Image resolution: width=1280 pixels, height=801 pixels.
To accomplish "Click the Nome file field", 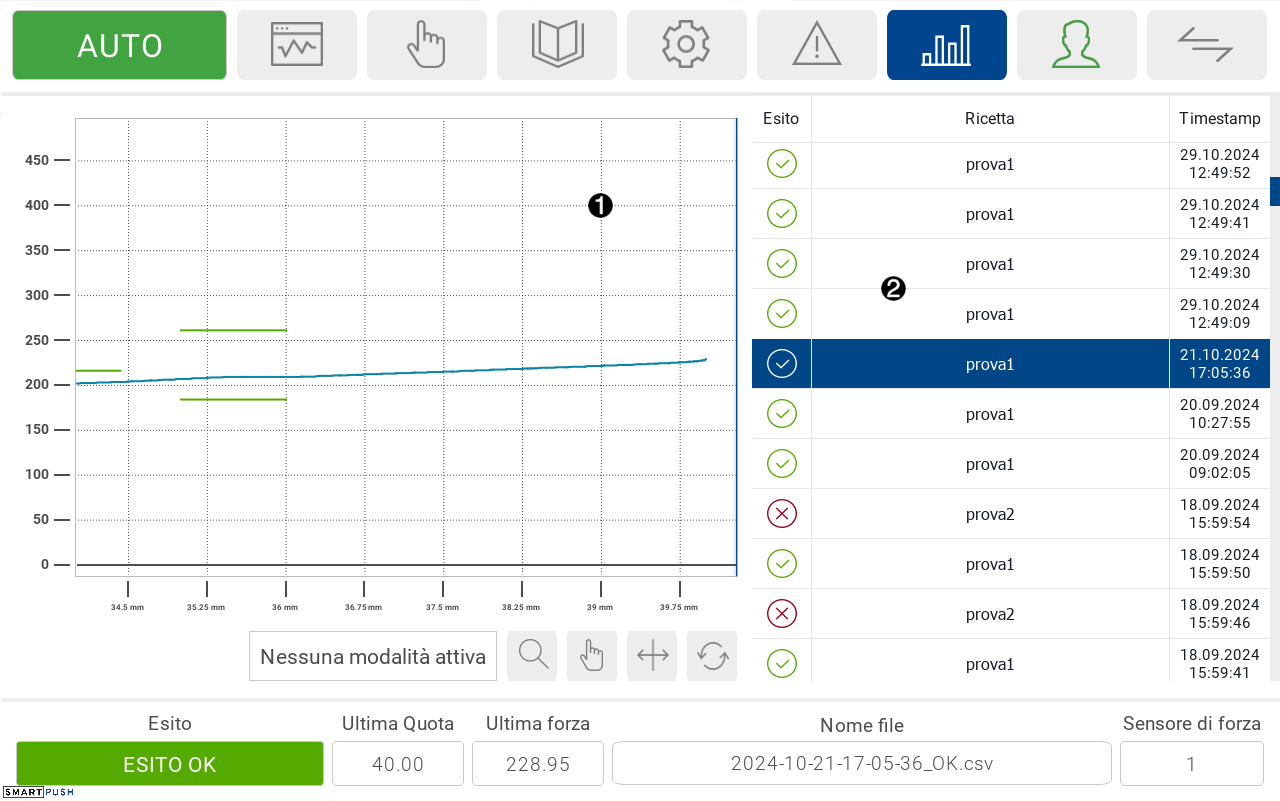I will coord(861,764).
